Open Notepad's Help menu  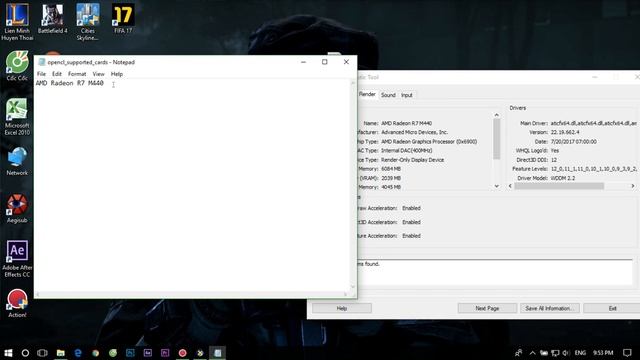[x=117, y=74]
